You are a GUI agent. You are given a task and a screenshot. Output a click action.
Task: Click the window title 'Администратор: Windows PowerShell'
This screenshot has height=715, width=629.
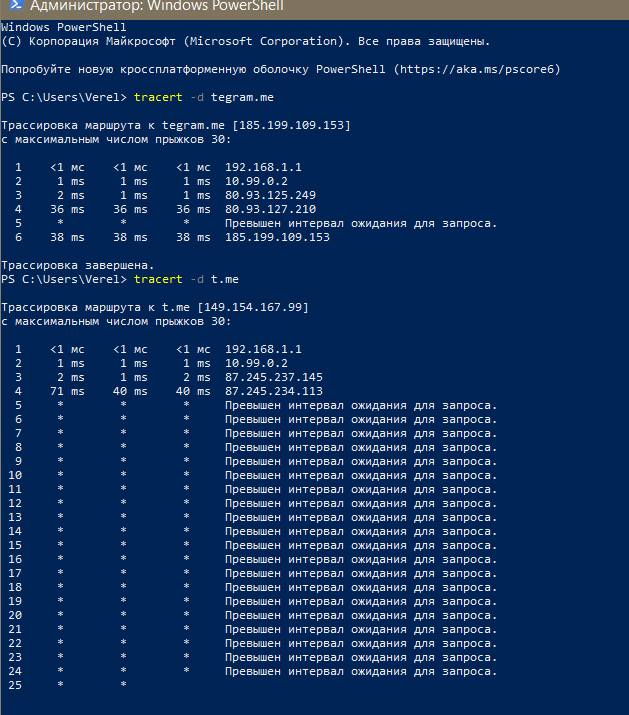[x=157, y=6]
